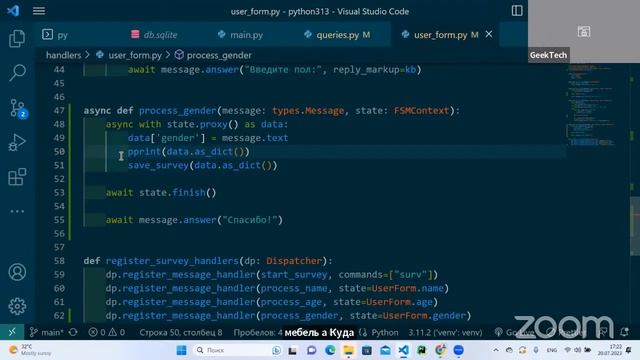
Task: Show additional views ellipsis in activity bar
Action: tap(17, 211)
